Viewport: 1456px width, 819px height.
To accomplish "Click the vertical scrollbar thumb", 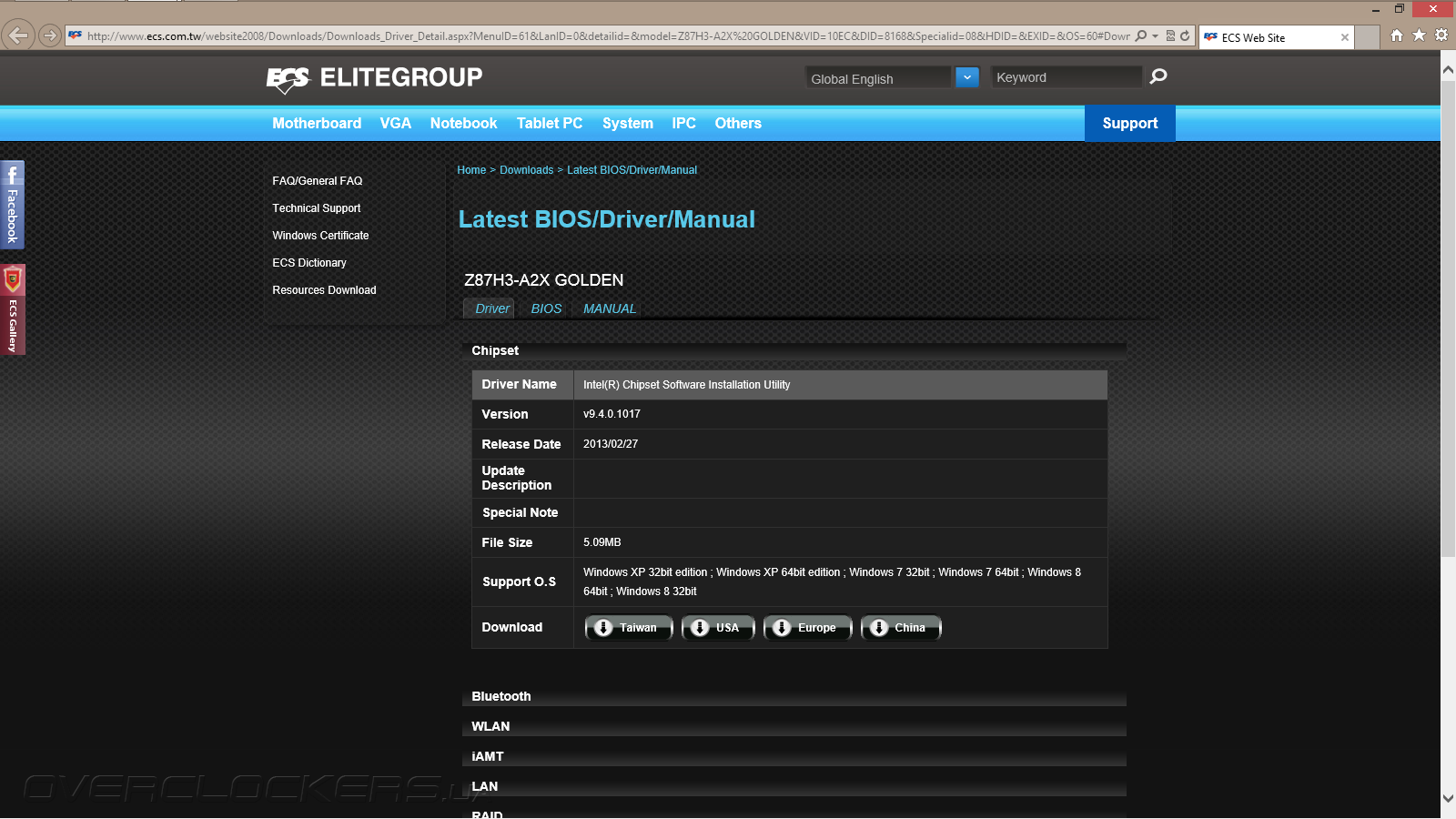I will click(1448, 318).
